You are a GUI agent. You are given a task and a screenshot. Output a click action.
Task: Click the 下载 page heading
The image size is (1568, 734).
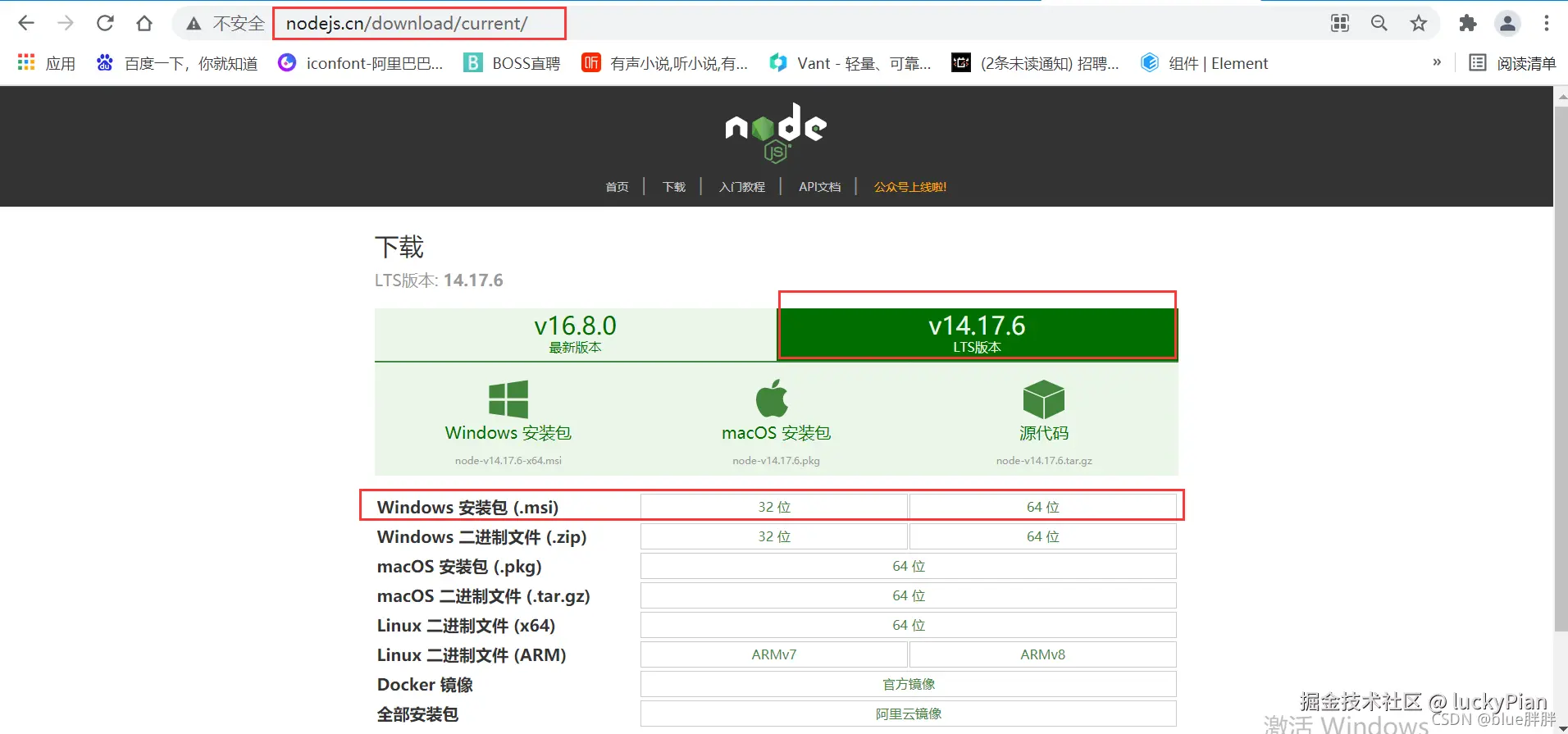[x=399, y=247]
